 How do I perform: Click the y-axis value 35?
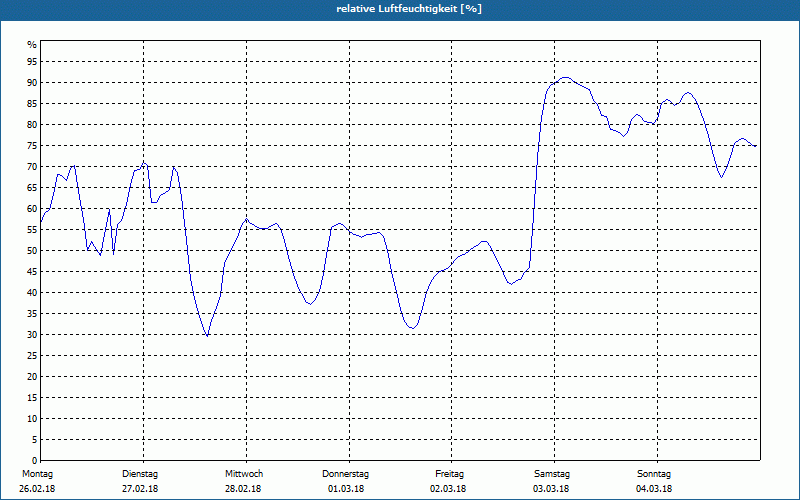[x=32, y=314]
